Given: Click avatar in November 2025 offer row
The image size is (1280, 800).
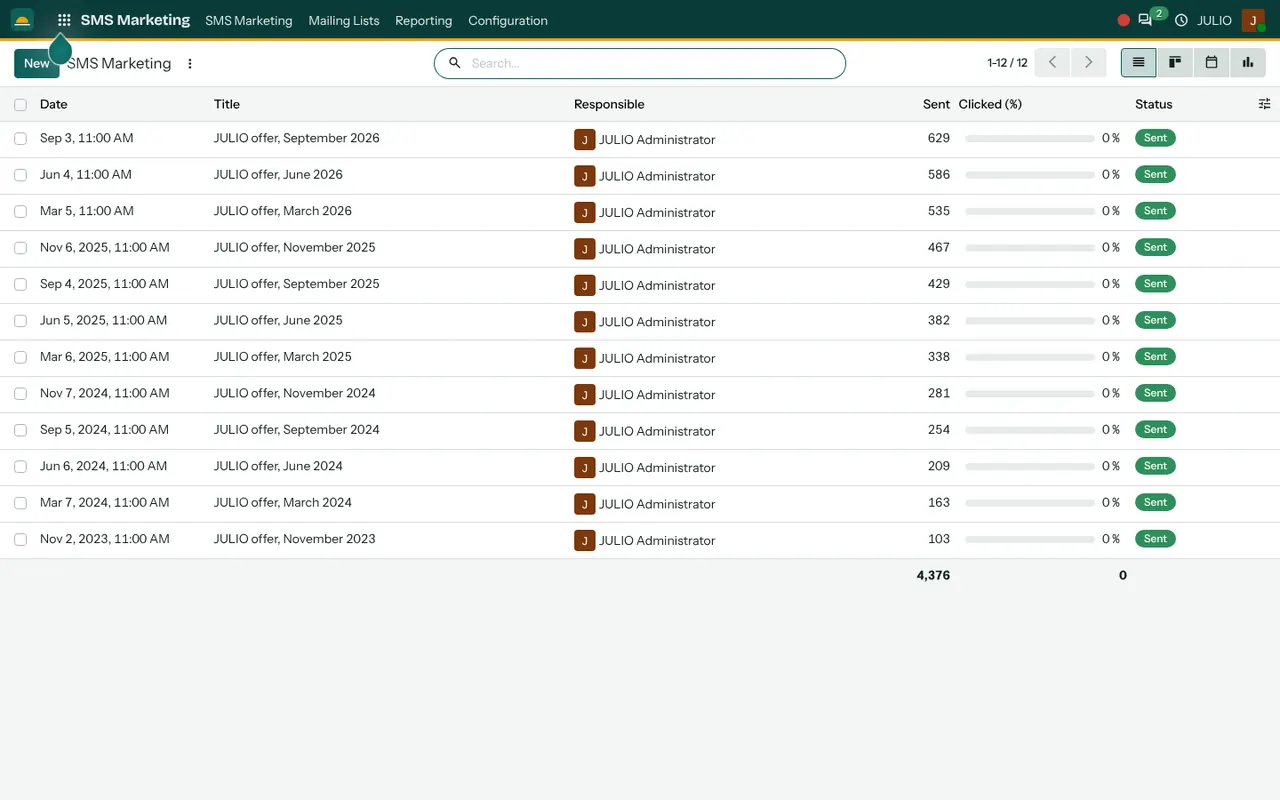Looking at the screenshot, I should point(584,249).
